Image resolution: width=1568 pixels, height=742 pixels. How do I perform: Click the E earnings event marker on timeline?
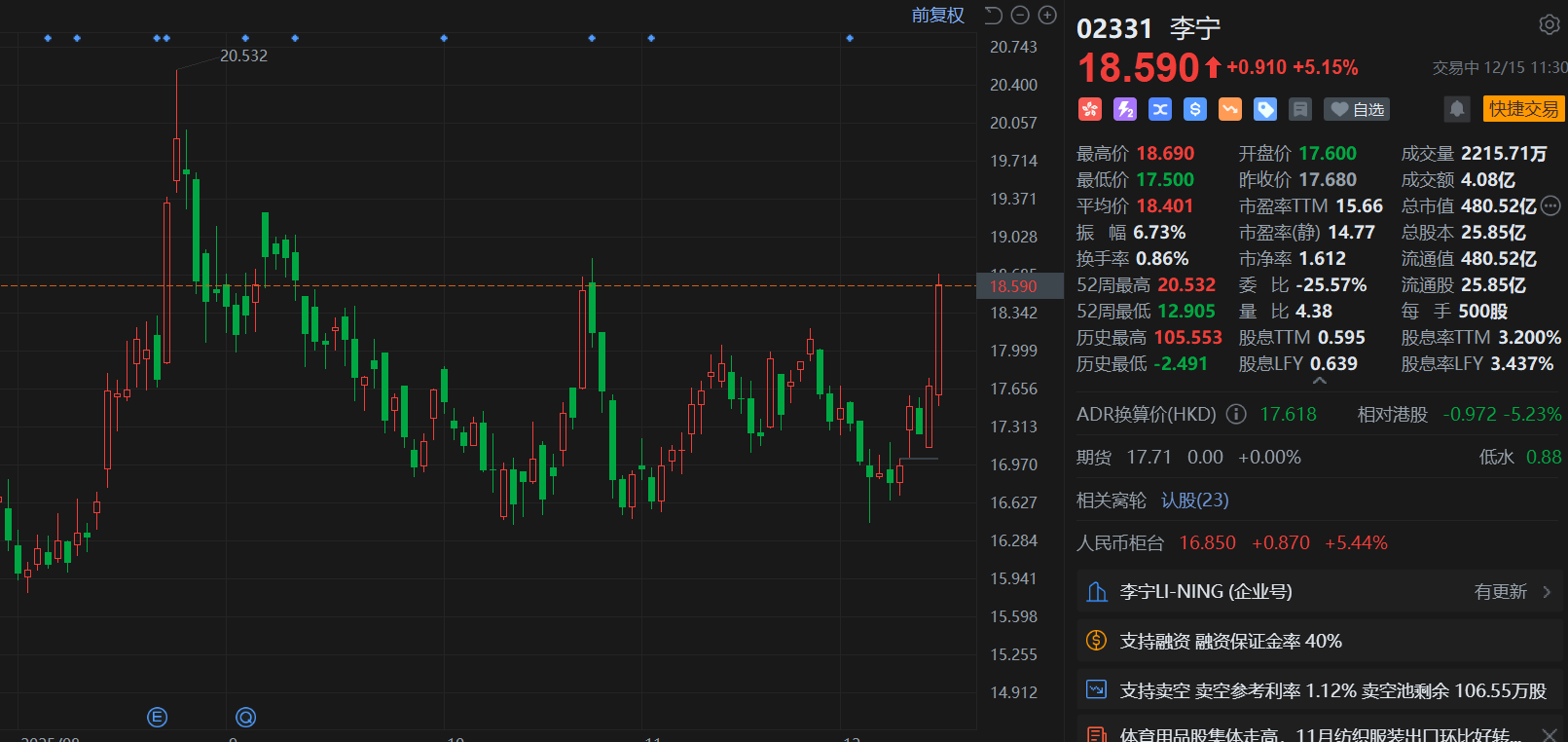pyautogui.click(x=157, y=718)
